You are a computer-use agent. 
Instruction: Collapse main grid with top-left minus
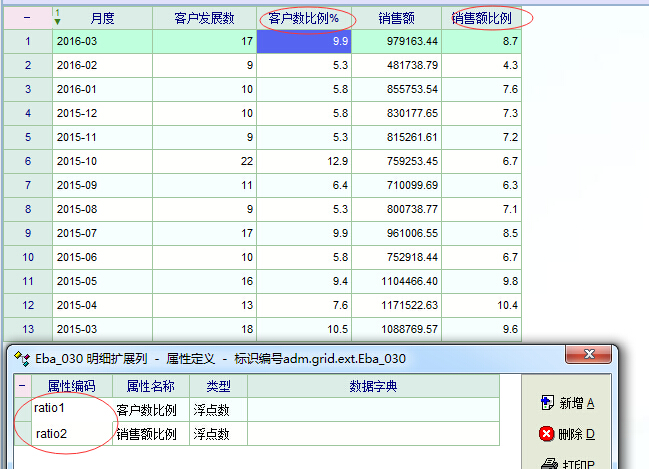coord(27,18)
